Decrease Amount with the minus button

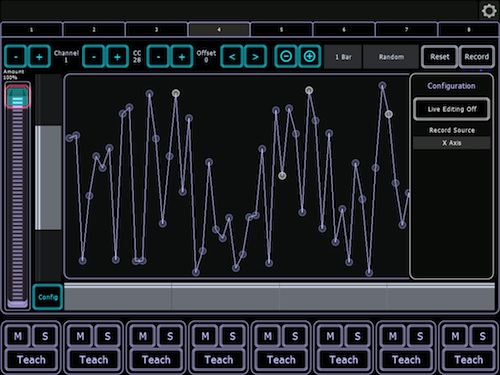coord(16,57)
